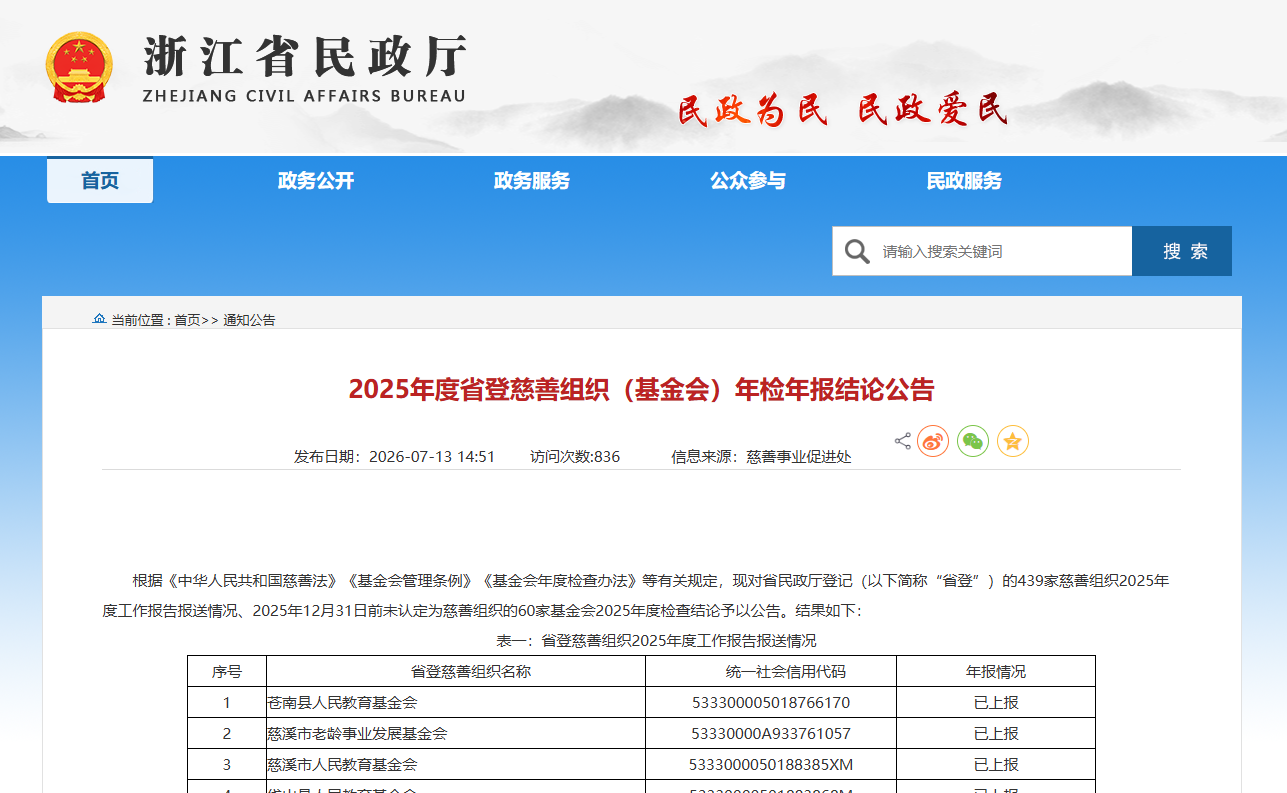Click the announcement title heading
The height and width of the screenshot is (793, 1287).
click(x=641, y=389)
